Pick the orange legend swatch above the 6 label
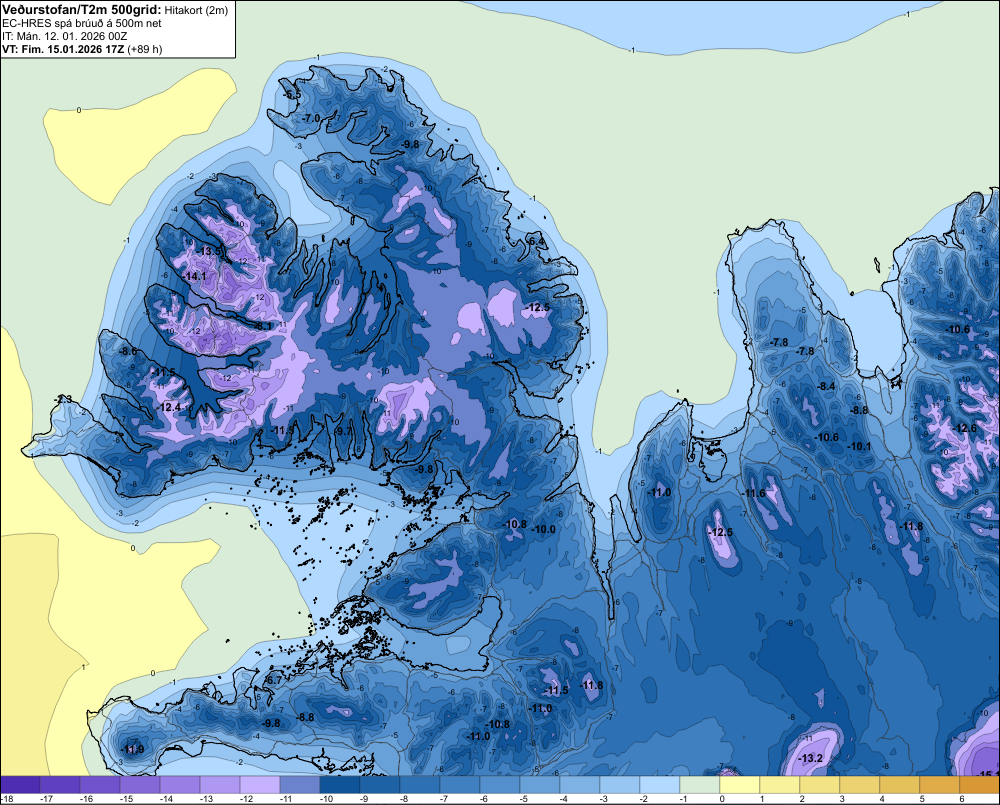The image size is (1000, 805). (x=979, y=785)
